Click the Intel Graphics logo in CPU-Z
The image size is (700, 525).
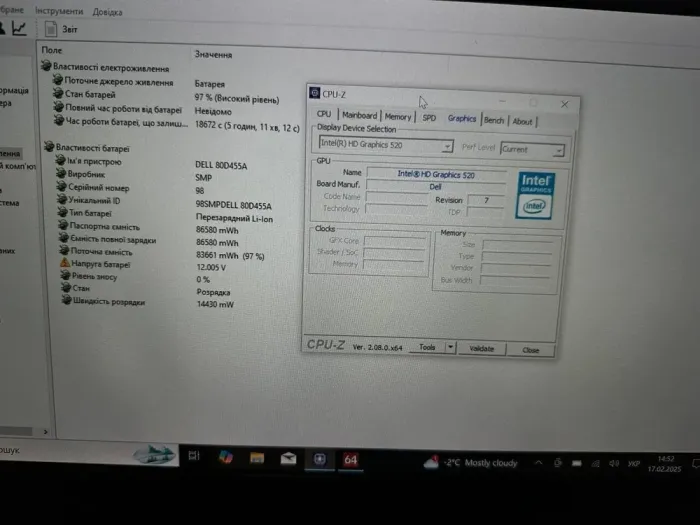[x=535, y=194]
